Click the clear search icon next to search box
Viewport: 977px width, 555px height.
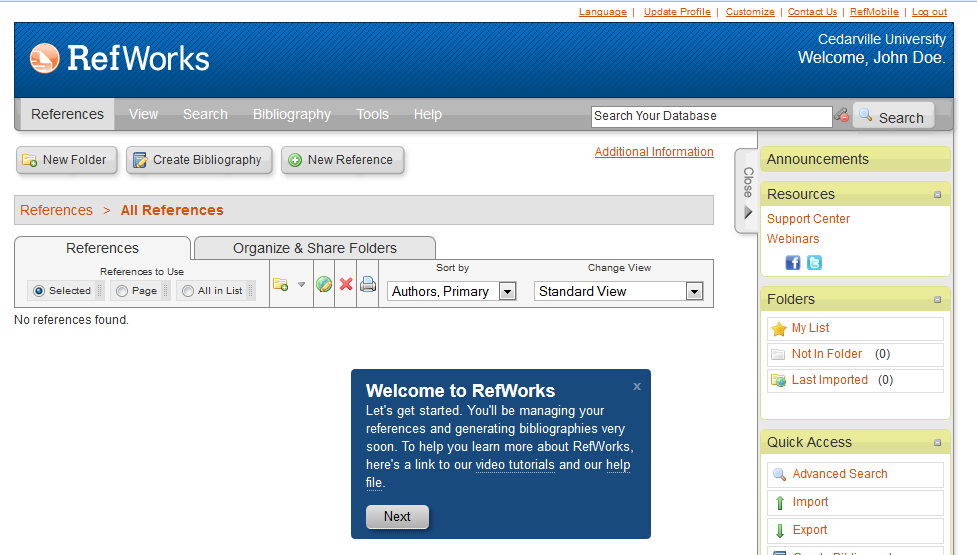[x=842, y=115]
